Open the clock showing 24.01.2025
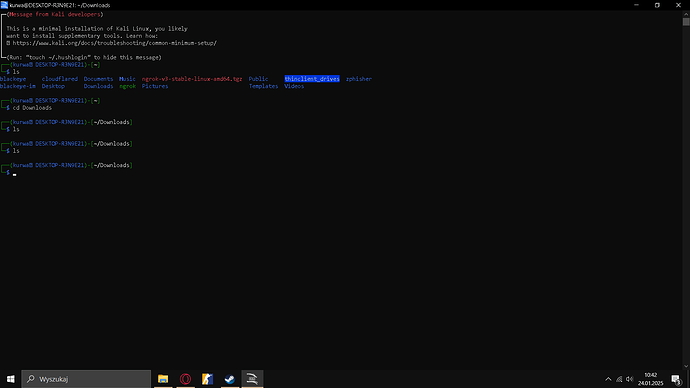This screenshot has width=690, height=388. pyautogui.click(x=650, y=379)
